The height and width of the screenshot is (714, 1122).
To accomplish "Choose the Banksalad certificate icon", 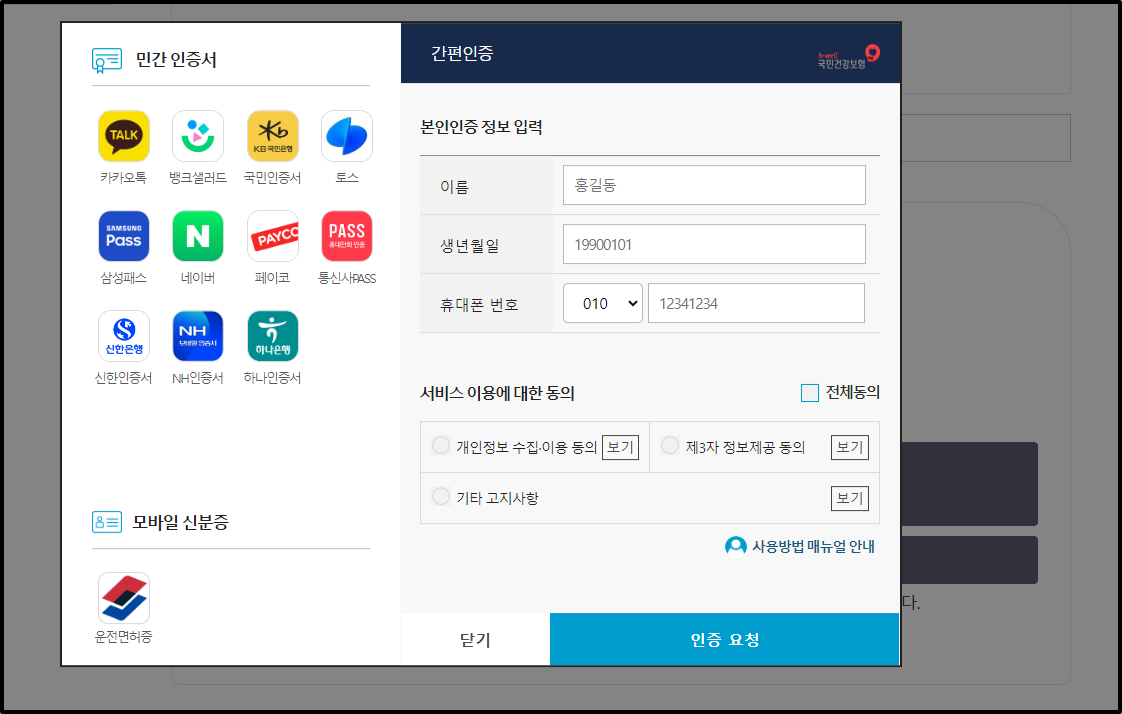I will pos(198,136).
